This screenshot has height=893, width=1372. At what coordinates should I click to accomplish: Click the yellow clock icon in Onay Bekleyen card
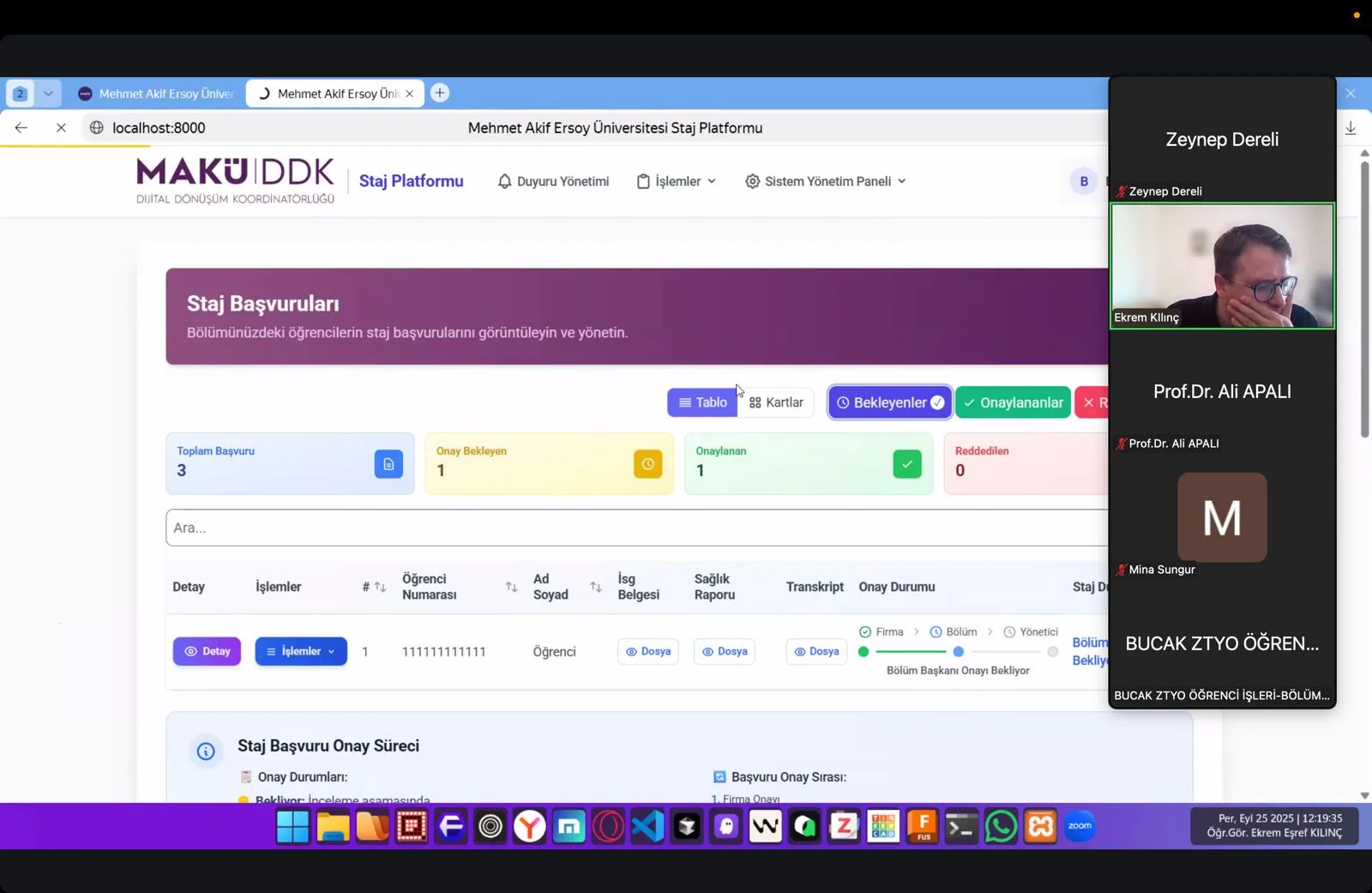647,464
